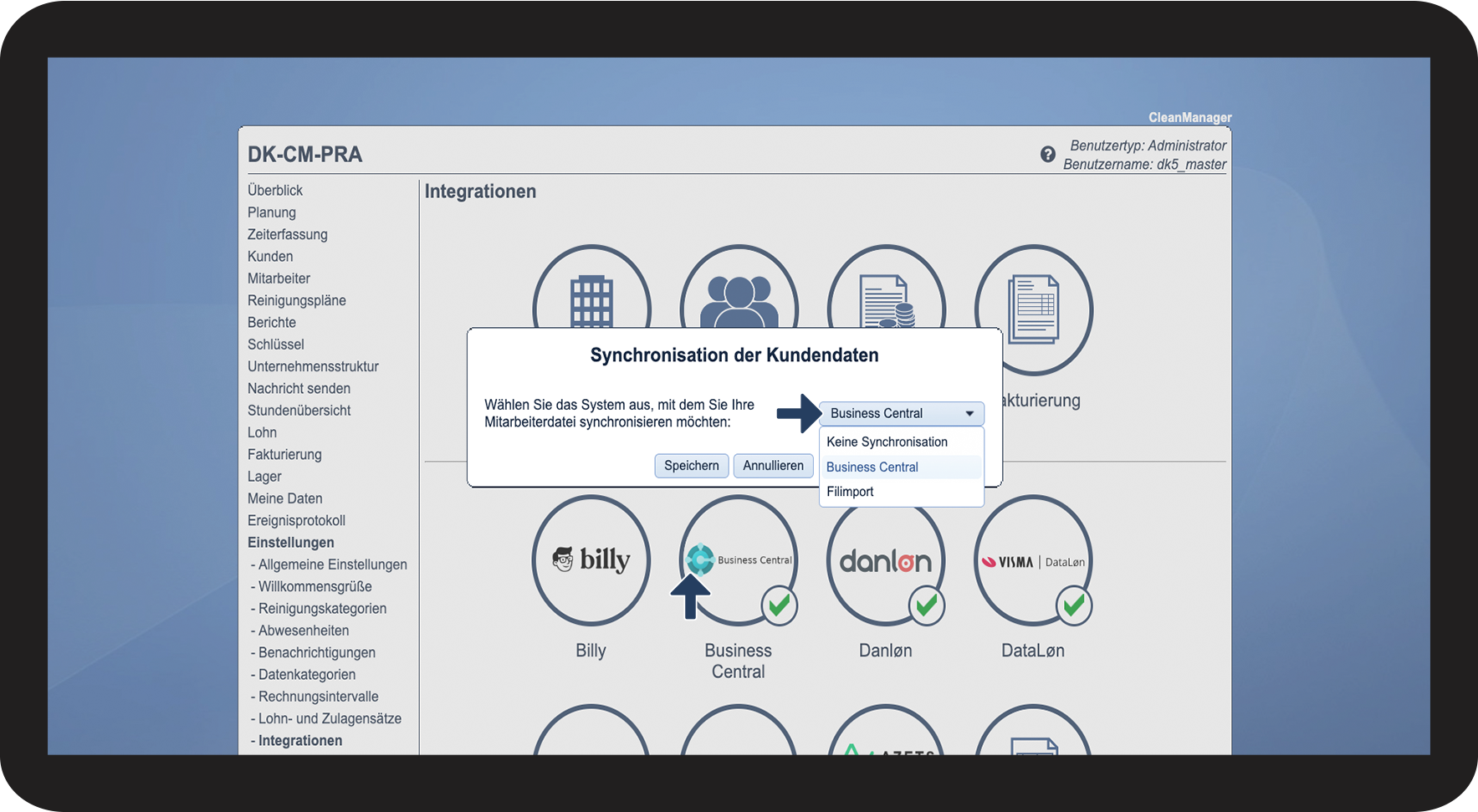Click the Integrationen page heading
Viewport: 1478px width, 812px height.
(480, 192)
